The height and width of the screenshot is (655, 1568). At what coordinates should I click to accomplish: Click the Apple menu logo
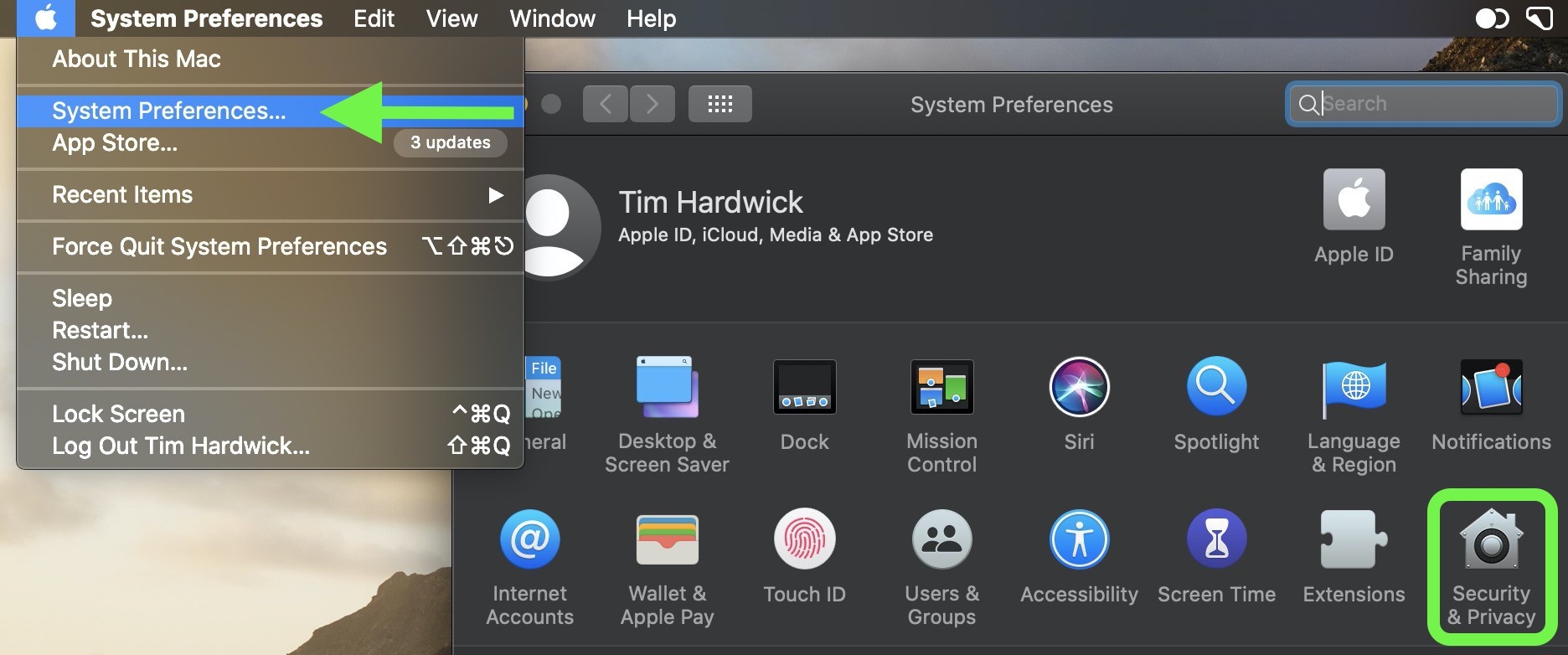tap(45, 18)
